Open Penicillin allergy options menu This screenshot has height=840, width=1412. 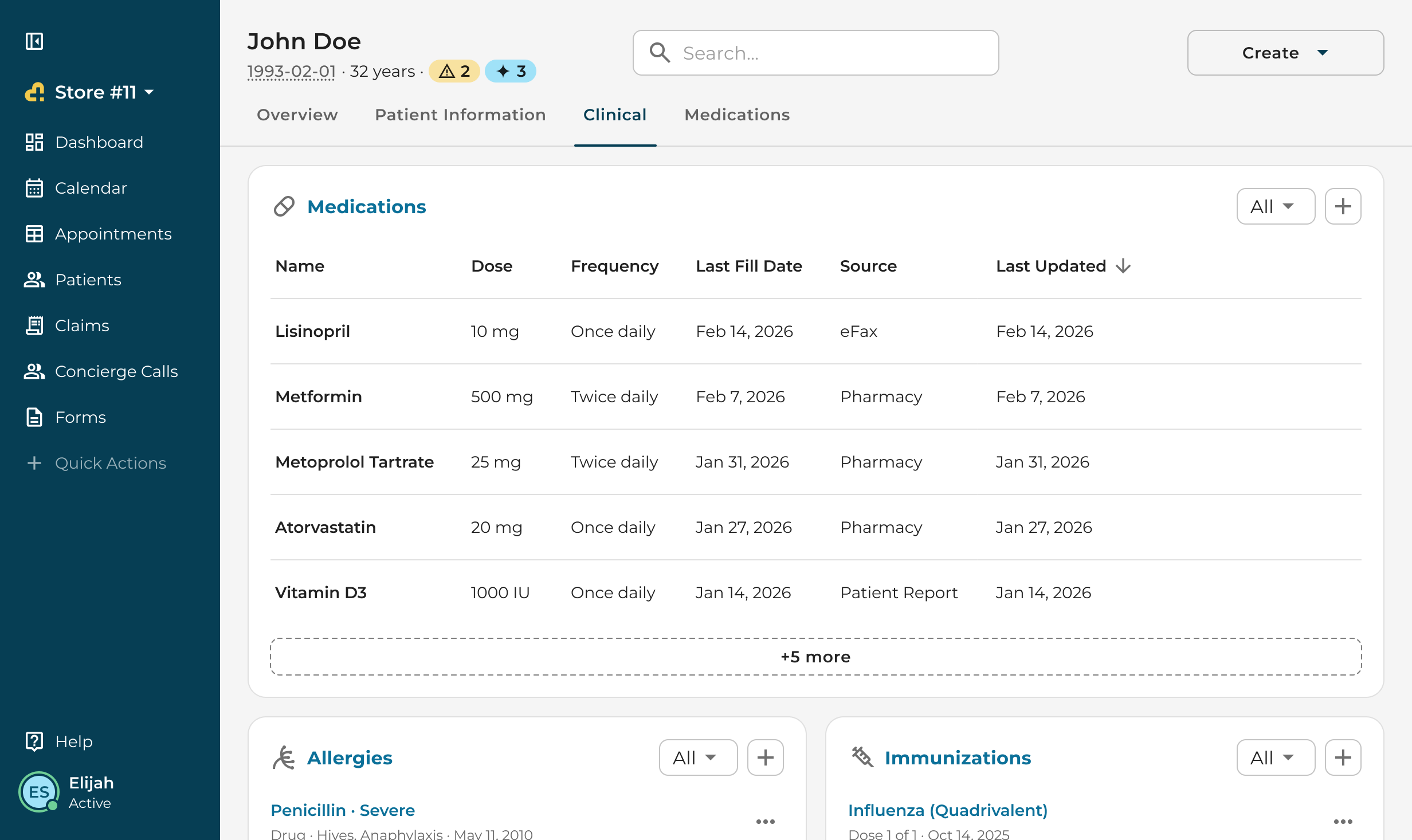pos(765,822)
